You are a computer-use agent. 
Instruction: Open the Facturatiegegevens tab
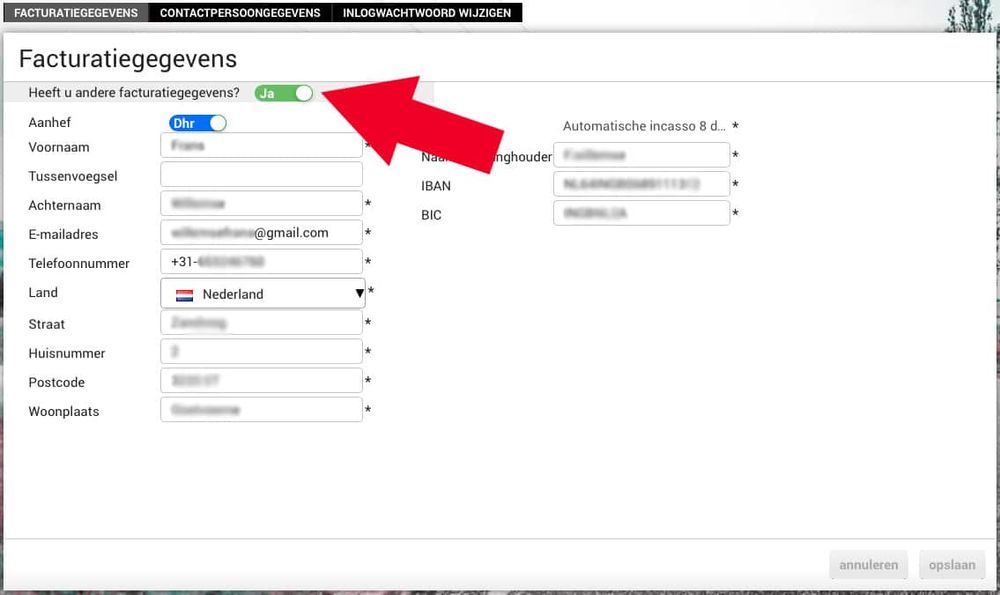point(76,13)
